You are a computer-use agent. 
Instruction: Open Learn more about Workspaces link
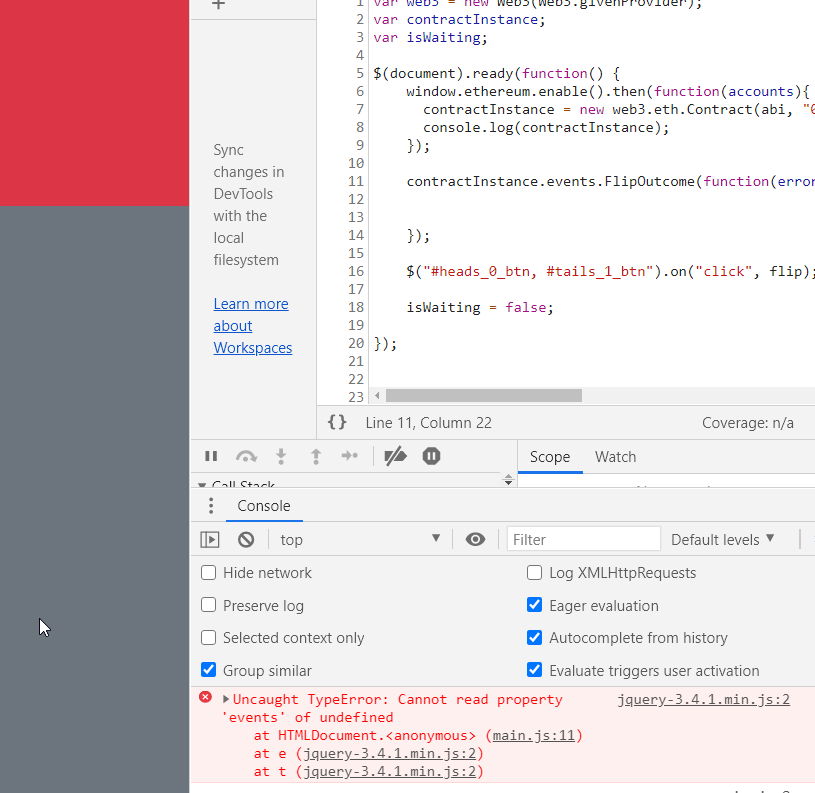[253, 326]
